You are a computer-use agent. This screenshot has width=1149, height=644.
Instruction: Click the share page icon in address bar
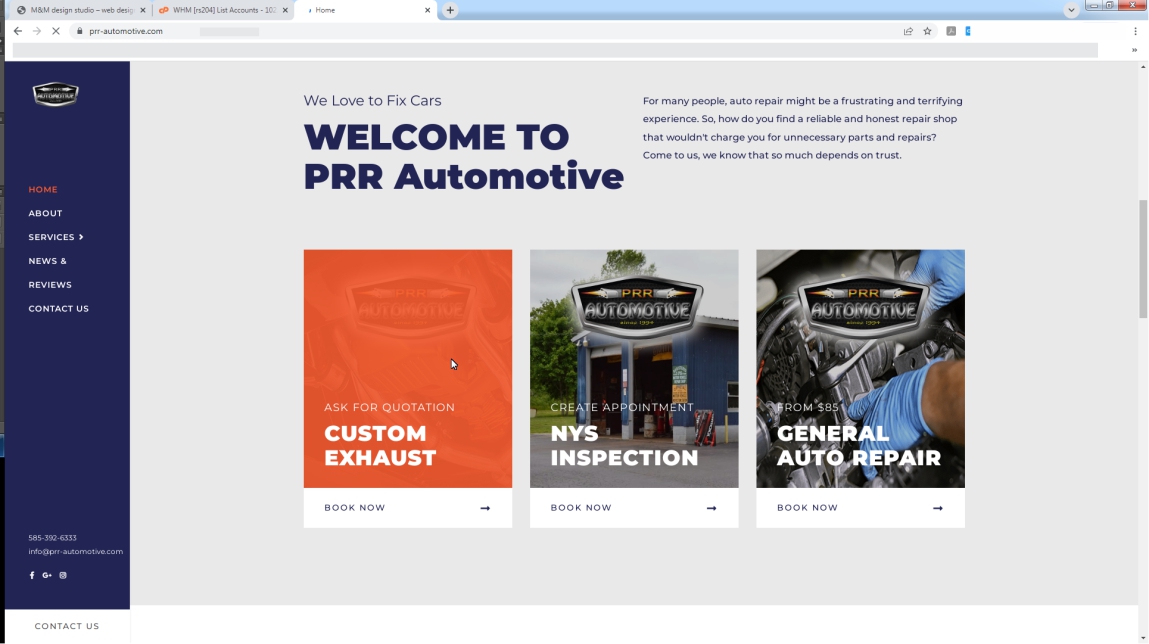[x=908, y=31]
